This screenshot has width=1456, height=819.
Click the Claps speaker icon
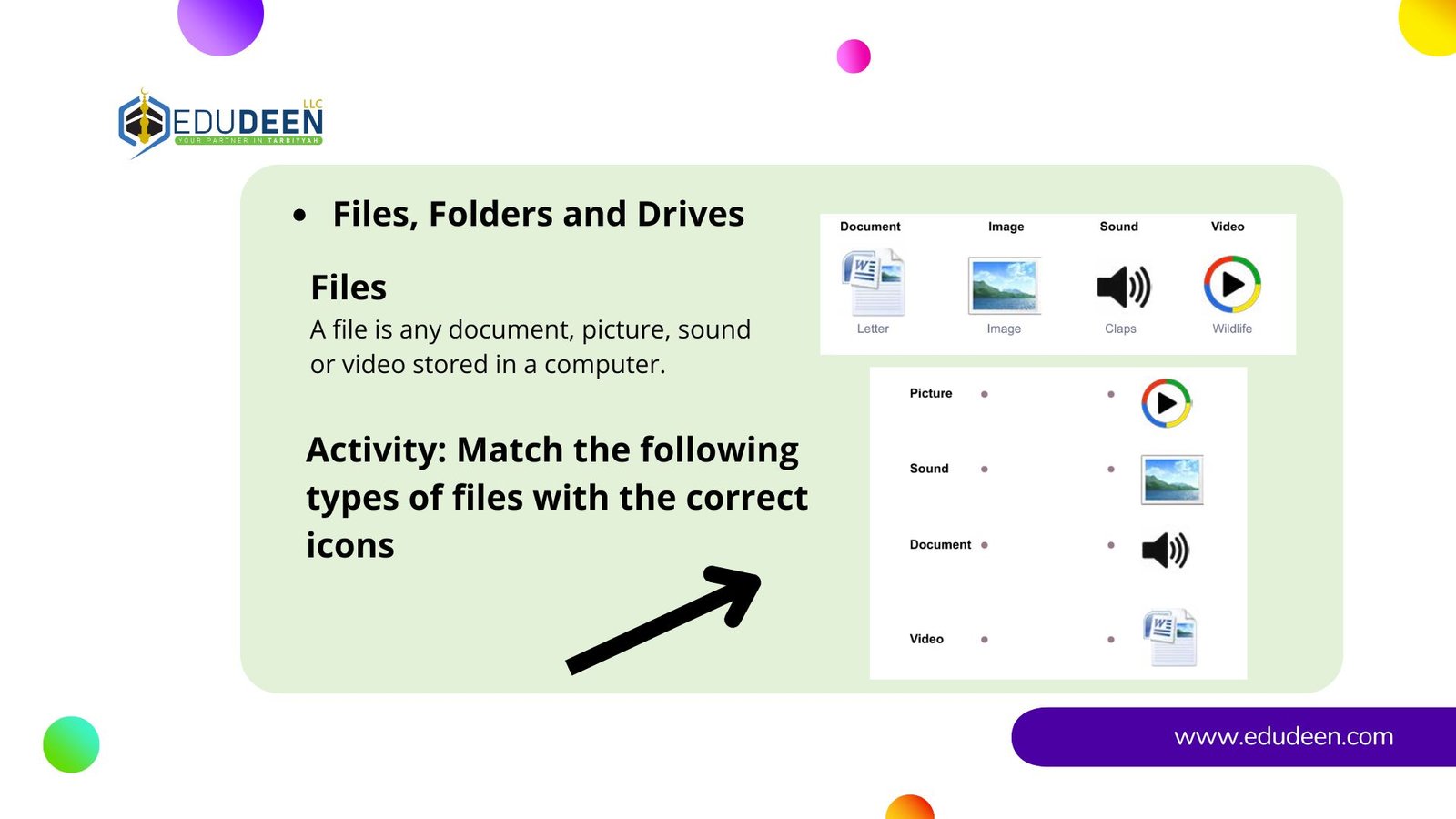[x=1123, y=287]
